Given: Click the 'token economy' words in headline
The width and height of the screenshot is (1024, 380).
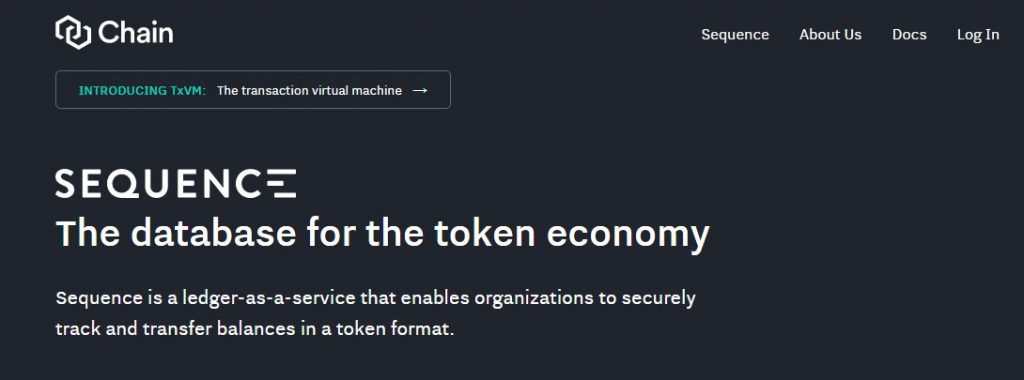Looking at the screenshot, I should [571, 234].
